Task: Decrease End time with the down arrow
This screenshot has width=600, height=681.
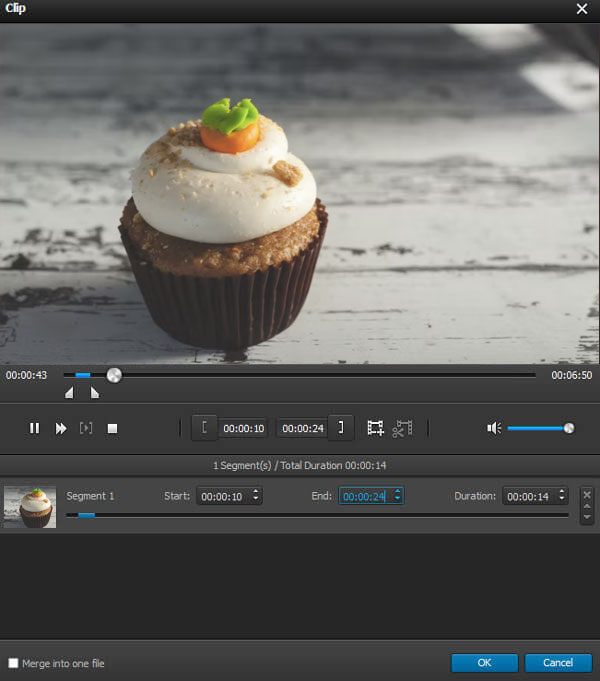Action: [398, 499]
